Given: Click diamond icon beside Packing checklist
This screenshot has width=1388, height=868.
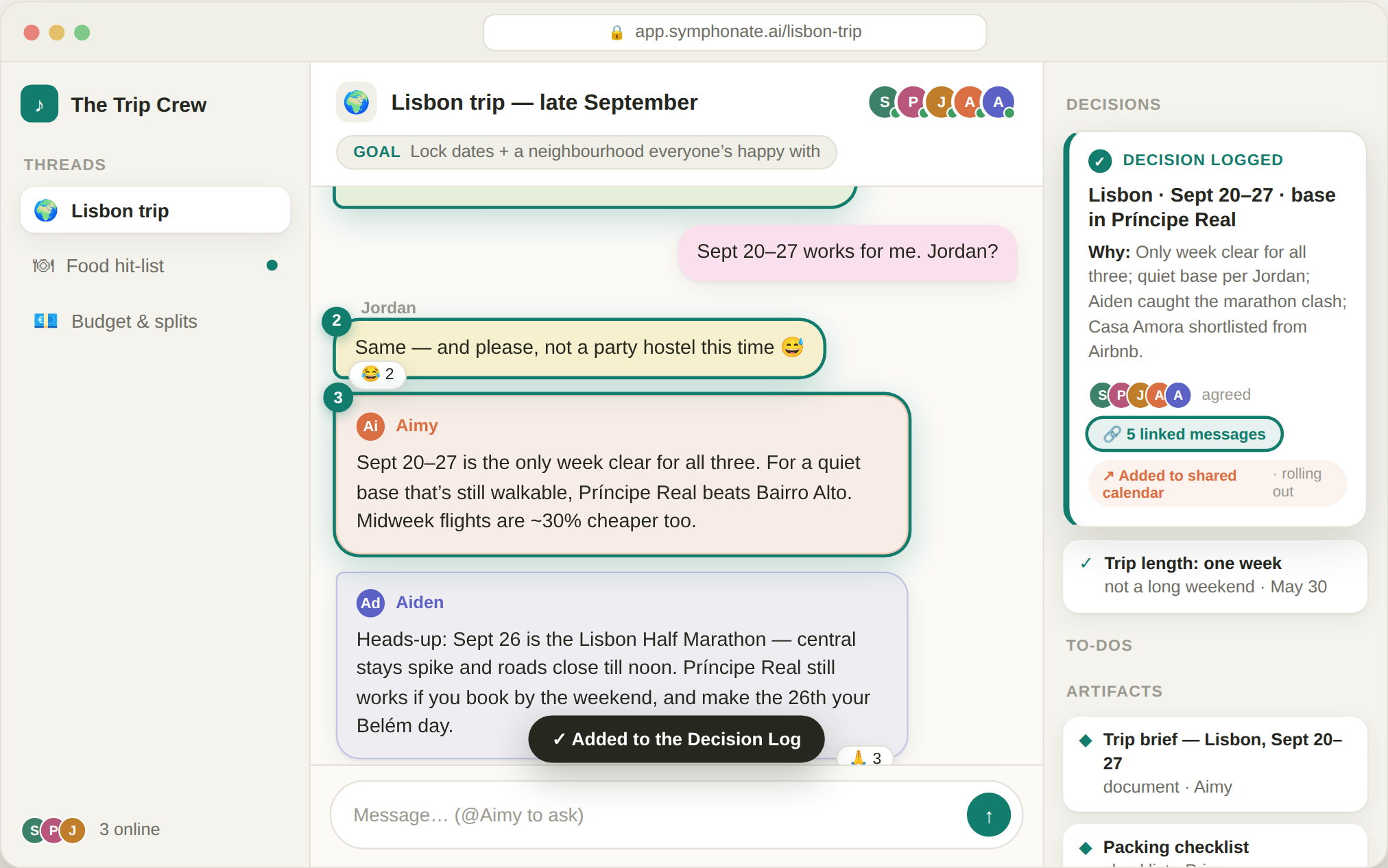Looking at the screenshot, I should (x=1086, y=848).
